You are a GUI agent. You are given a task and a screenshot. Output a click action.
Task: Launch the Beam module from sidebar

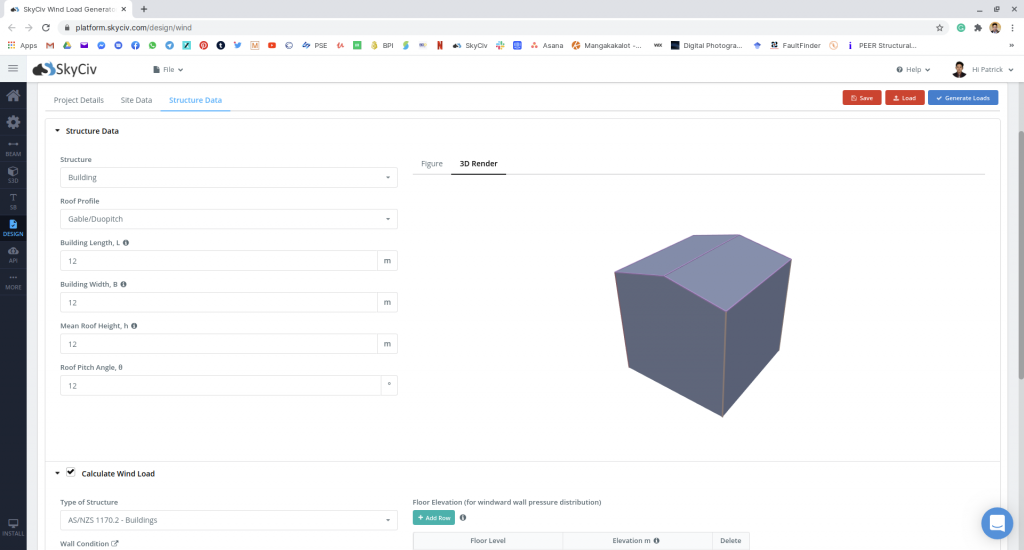(x=13, y=148)
